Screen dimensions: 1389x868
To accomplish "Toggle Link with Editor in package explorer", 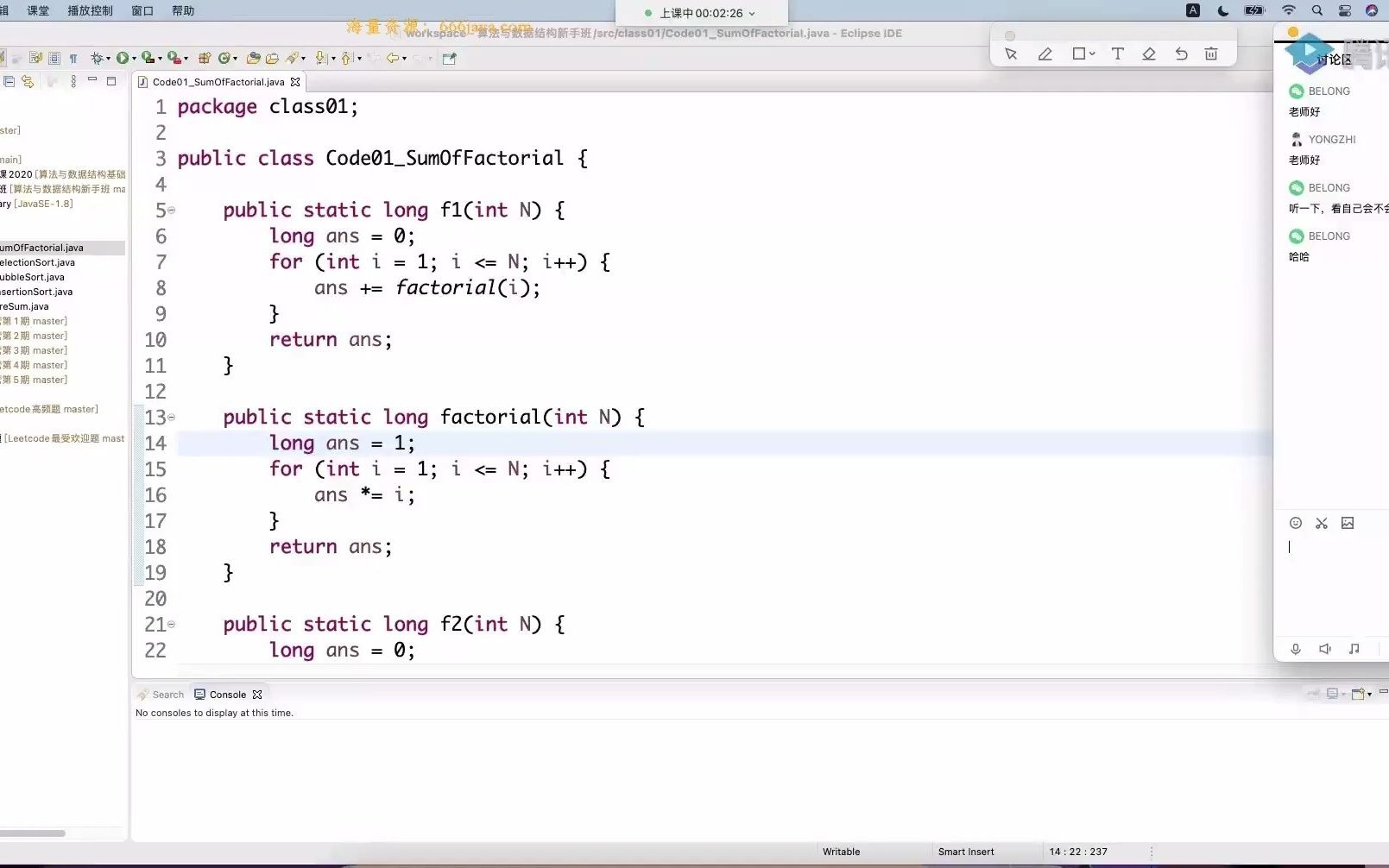I will (x=28, y=81).
